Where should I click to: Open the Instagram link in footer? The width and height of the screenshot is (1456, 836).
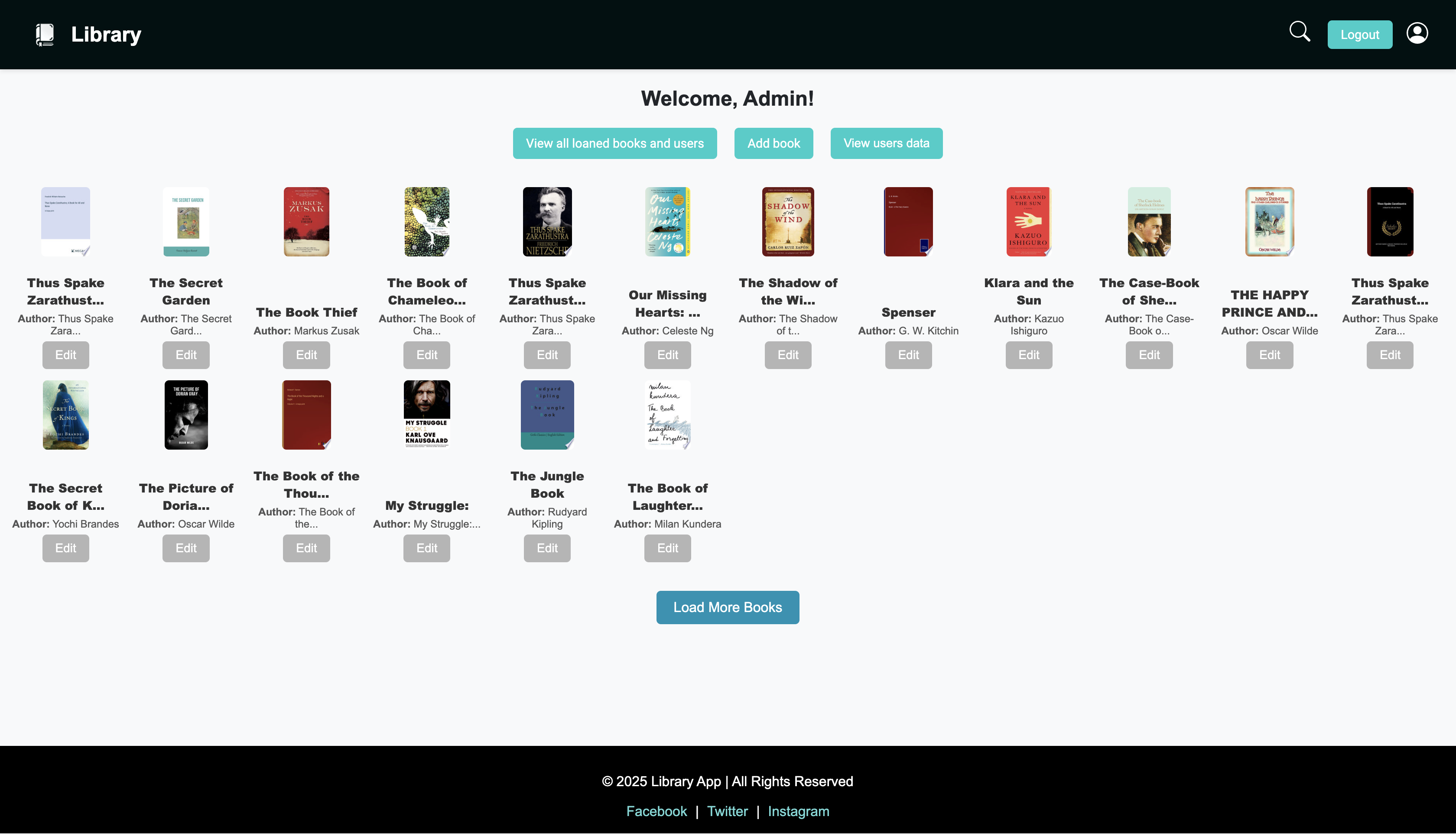[x=798, y=811]
